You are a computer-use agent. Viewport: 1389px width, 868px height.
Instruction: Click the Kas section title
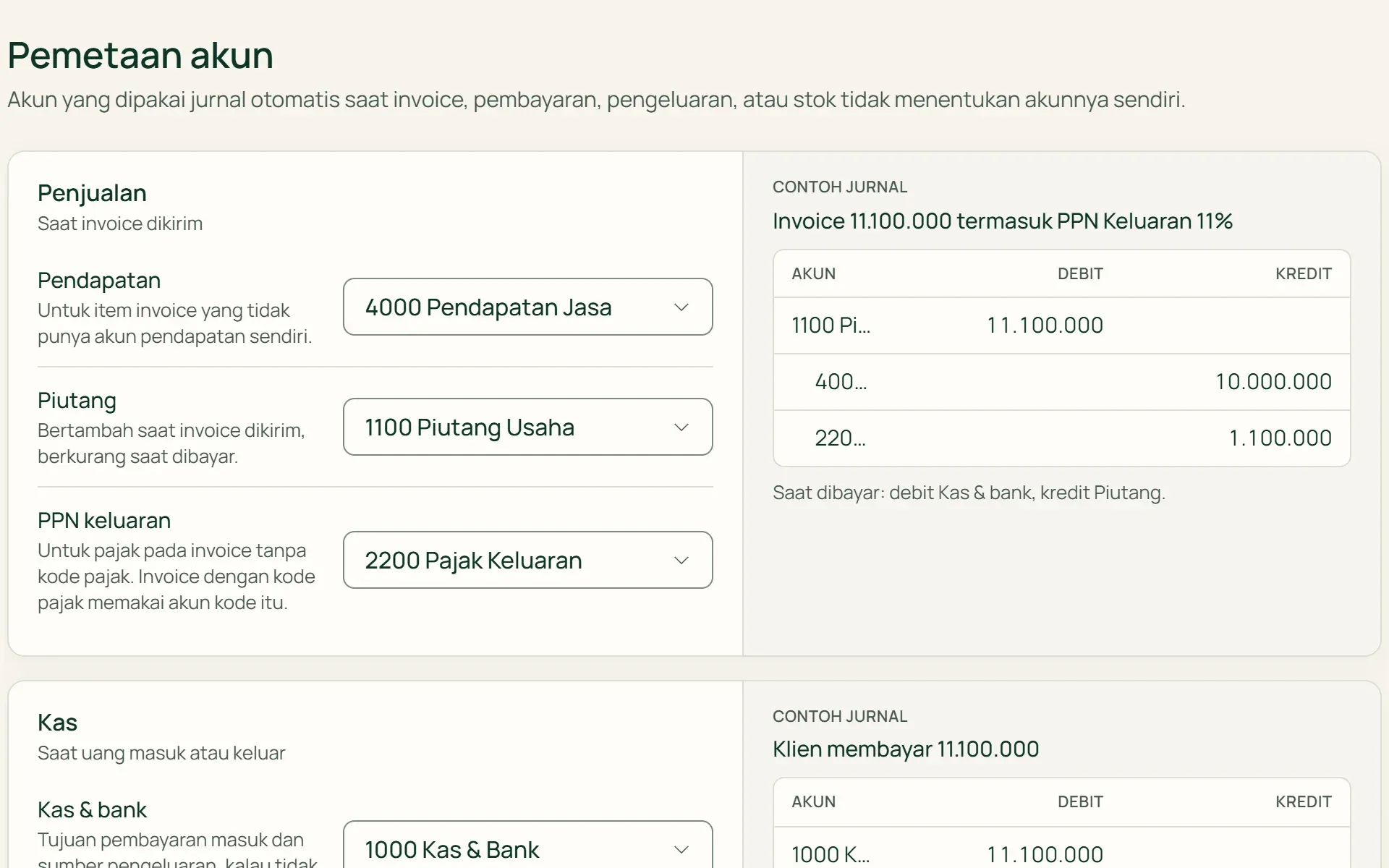pyautogui.click(x=57, y=723)
